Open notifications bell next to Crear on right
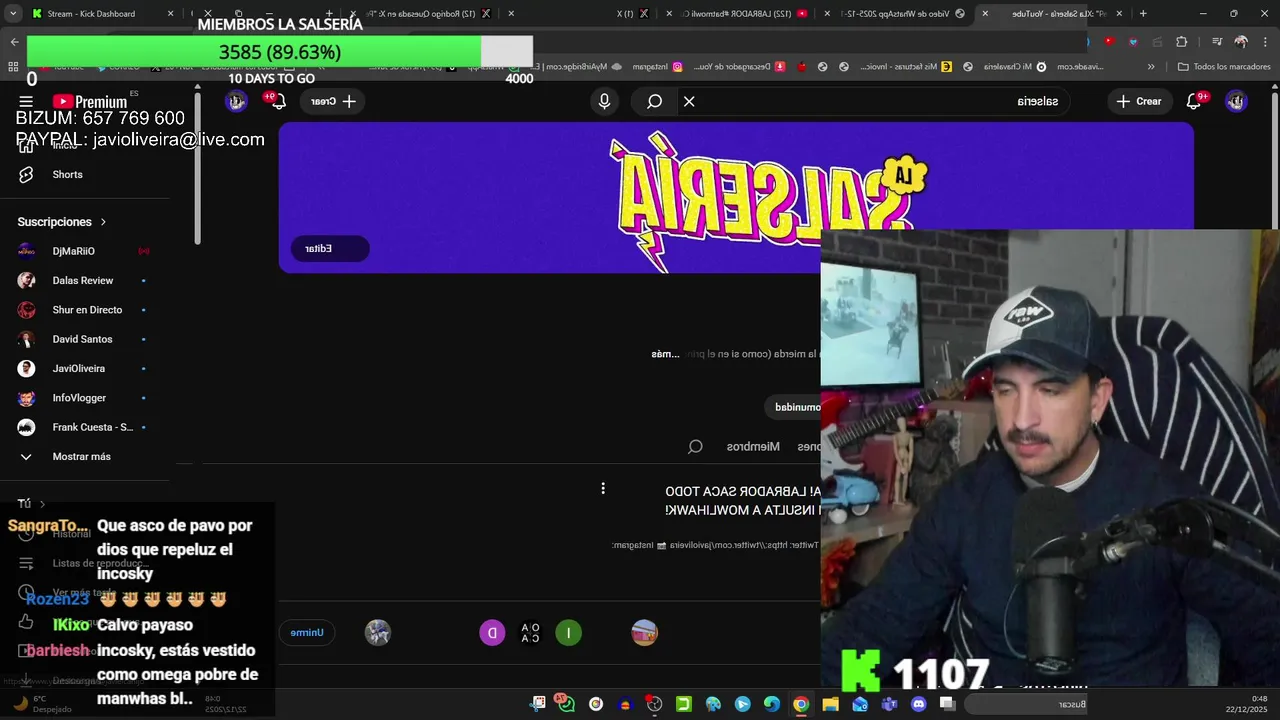 click(x=1194, y=101)
